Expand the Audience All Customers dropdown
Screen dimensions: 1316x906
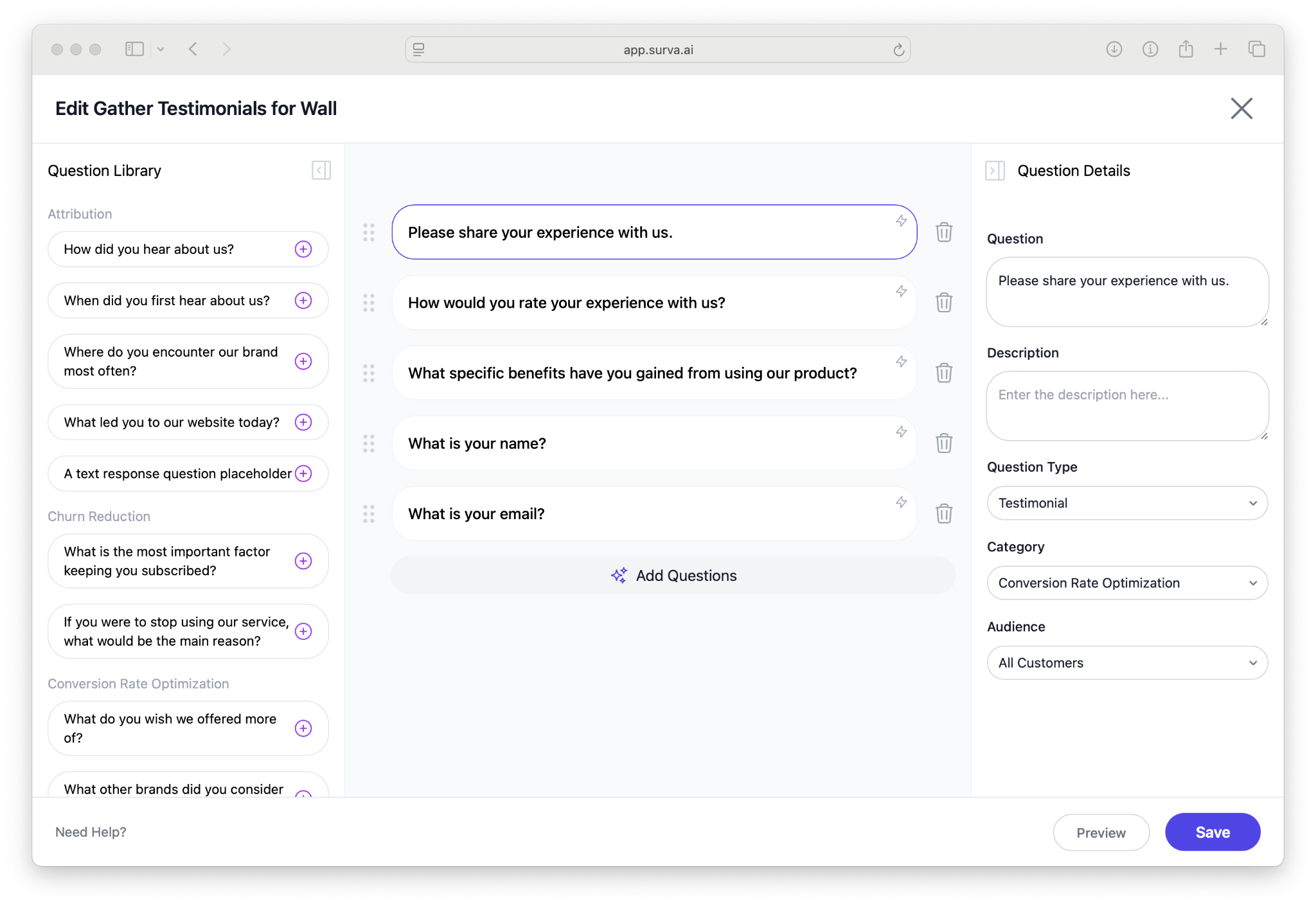point(1126,662)
